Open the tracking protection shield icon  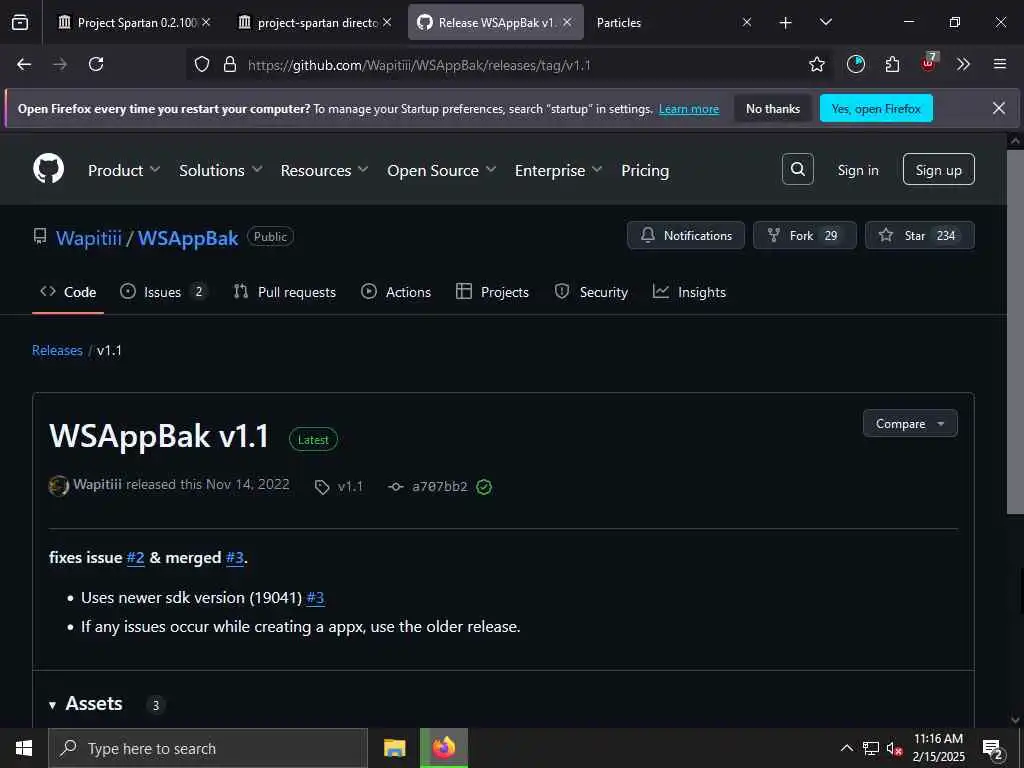pos(202,64)
